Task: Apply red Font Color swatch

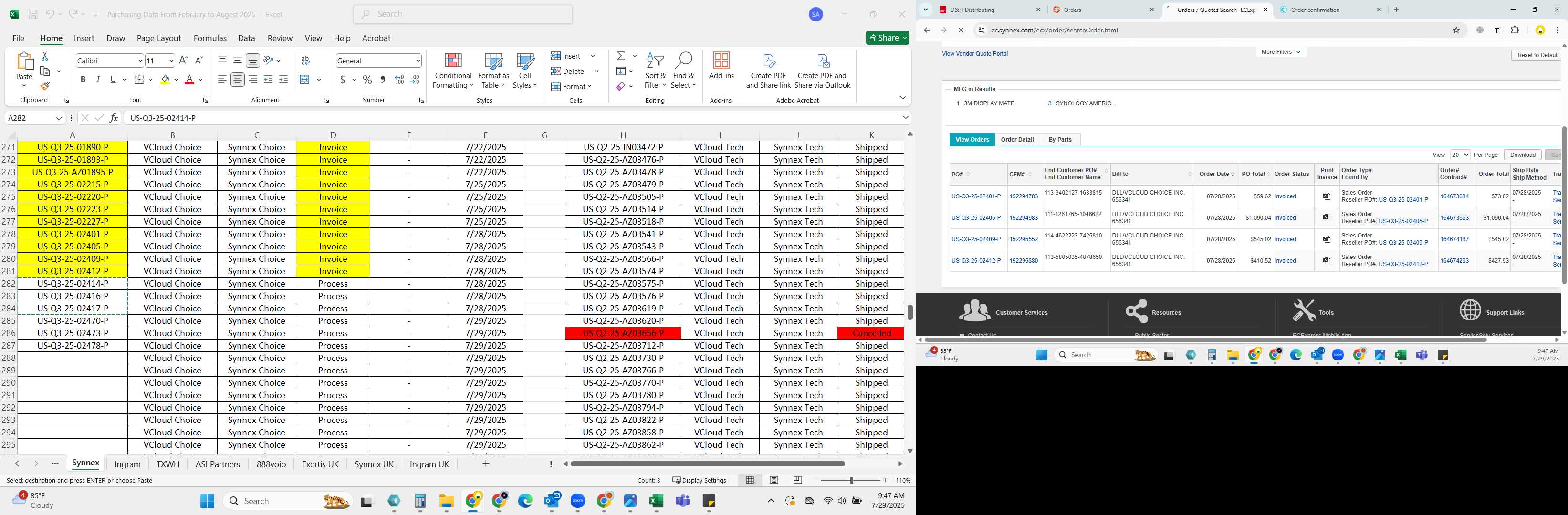Action: click(x=189, y=80)
